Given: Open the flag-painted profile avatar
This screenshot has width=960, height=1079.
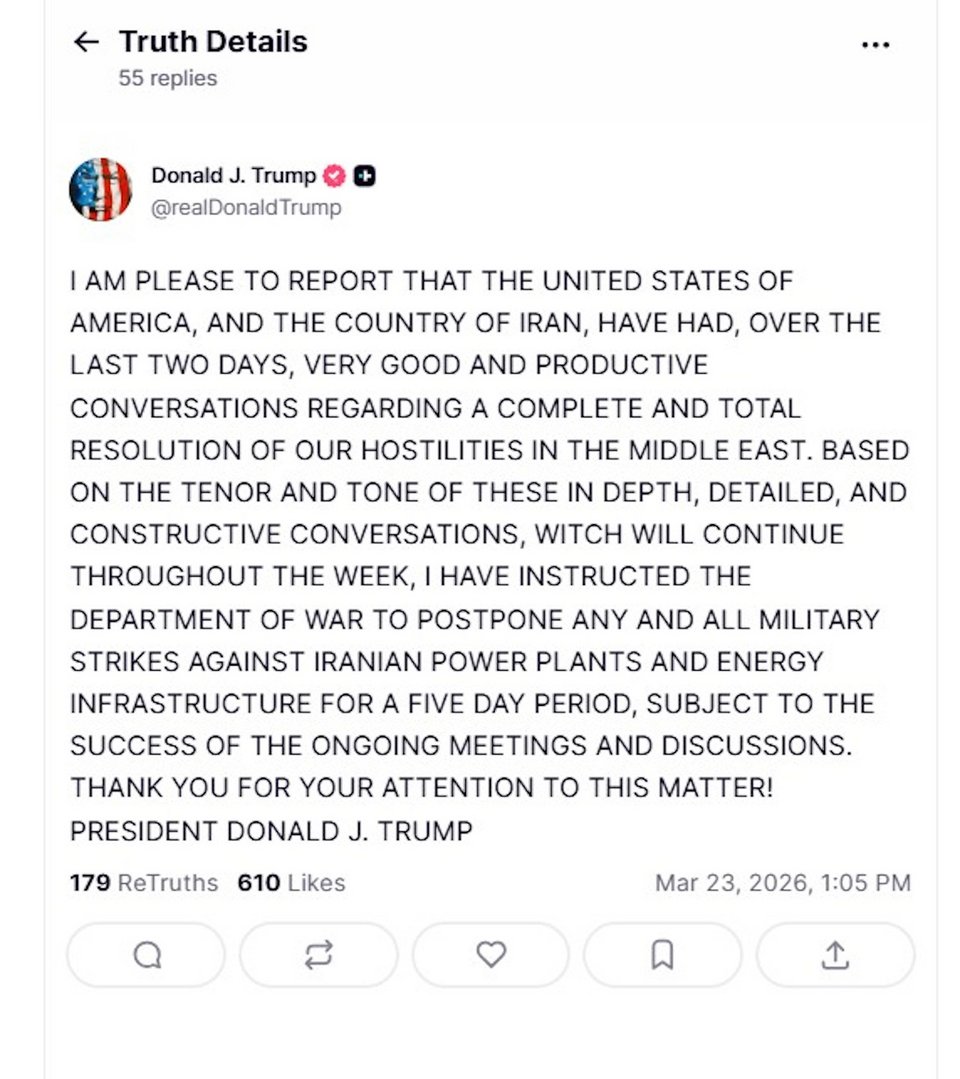Looking at the screenshot, I should (x=101, y=189).
